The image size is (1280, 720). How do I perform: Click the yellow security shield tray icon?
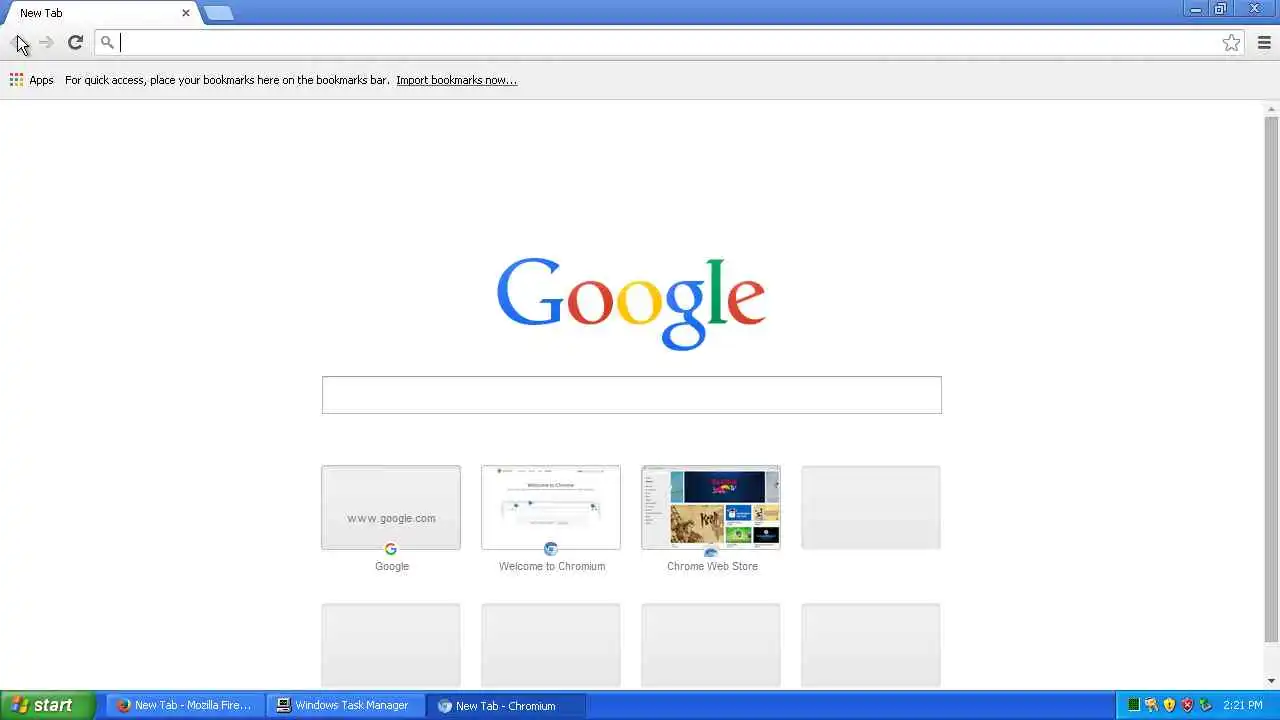[1169, 705]
